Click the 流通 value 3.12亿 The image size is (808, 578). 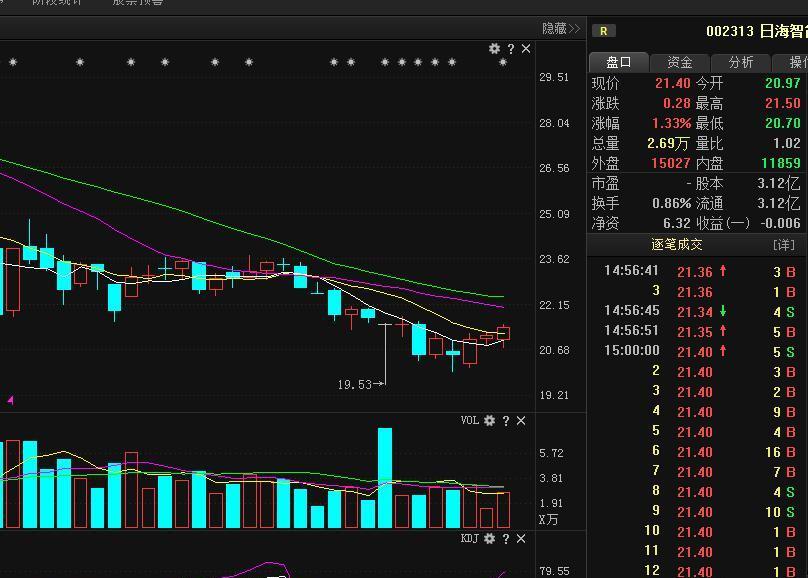point(779,203)
